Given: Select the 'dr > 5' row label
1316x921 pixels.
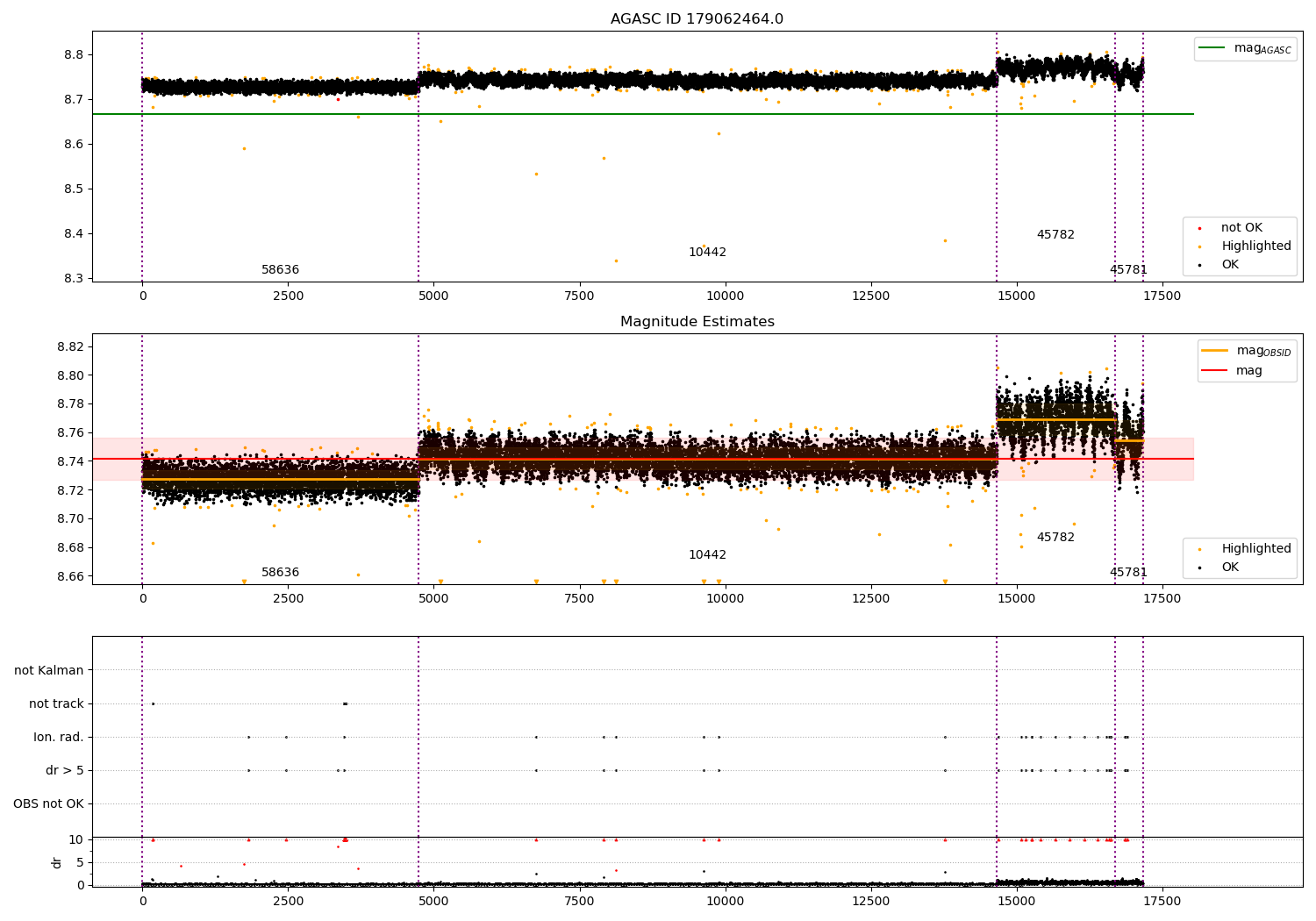Looking at the screenshot, I should click(x=65, y=770).
